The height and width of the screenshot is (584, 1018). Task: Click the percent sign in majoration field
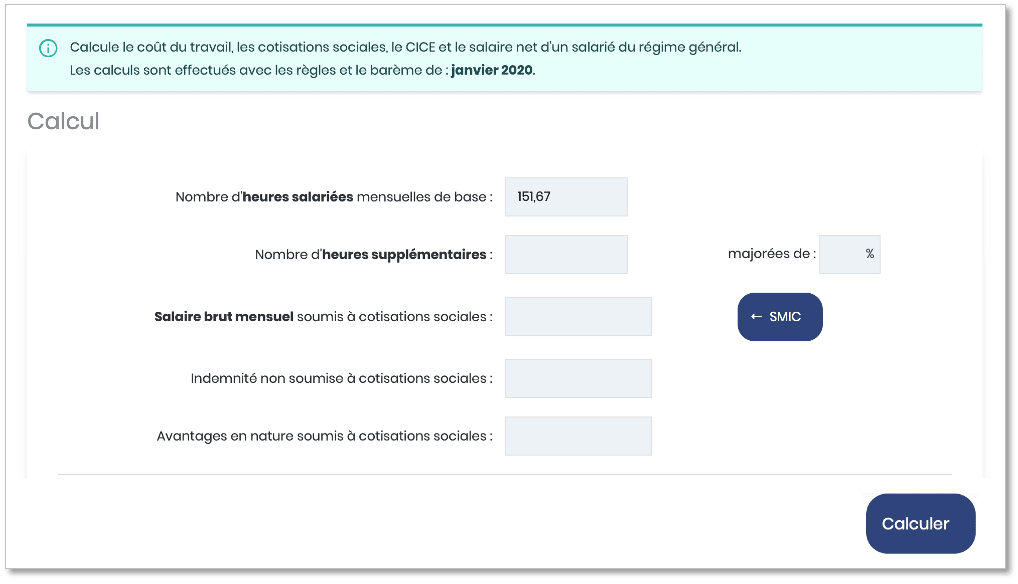[870, 254]
